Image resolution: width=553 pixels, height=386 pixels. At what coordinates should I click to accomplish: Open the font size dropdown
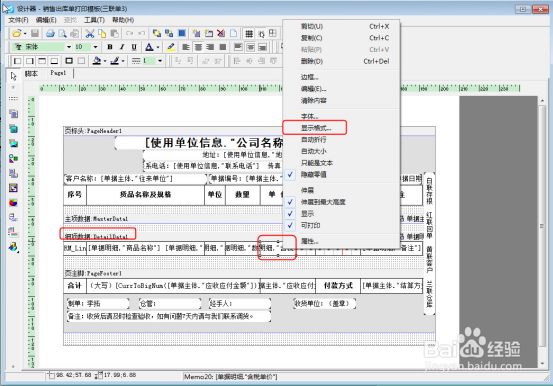(x=95, y=47)
